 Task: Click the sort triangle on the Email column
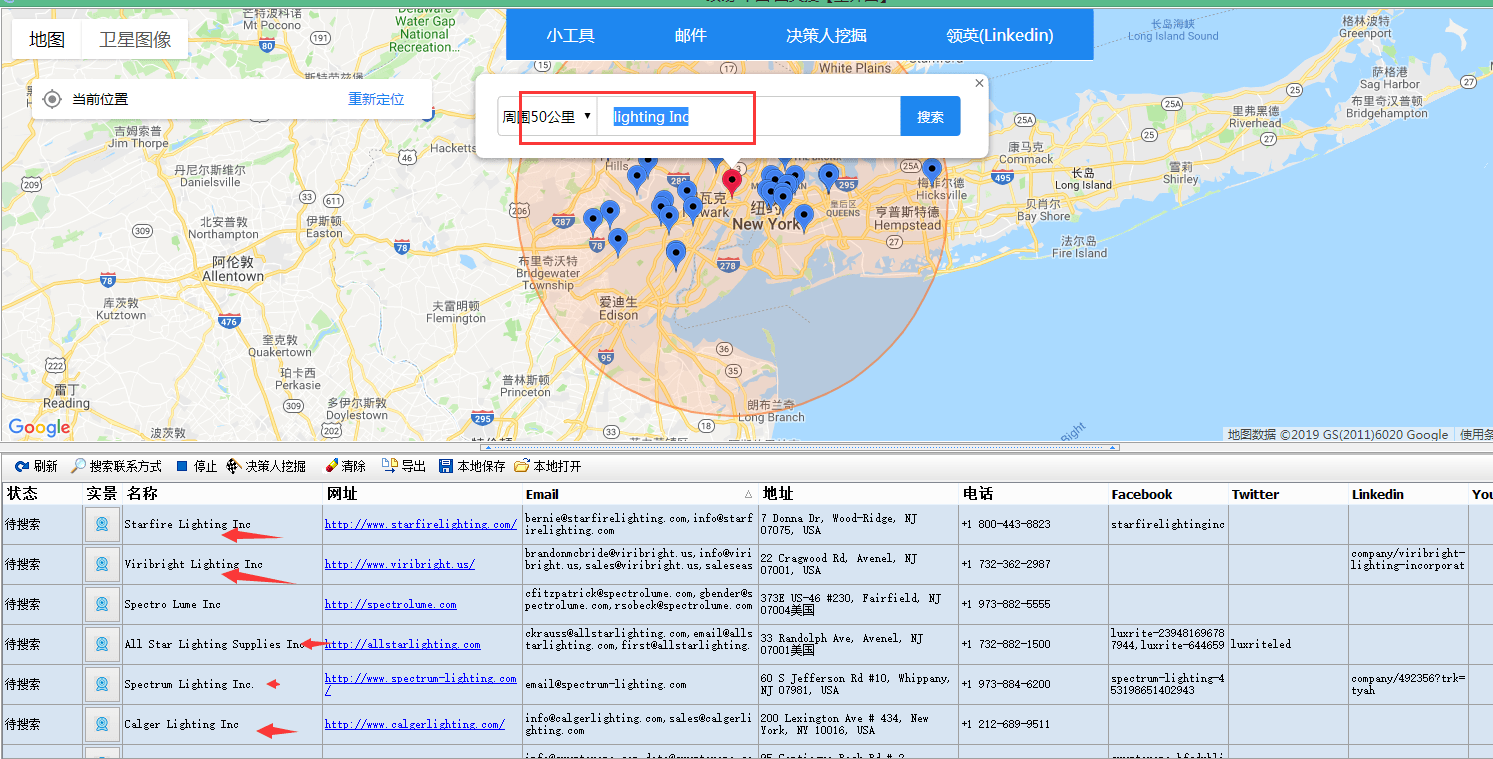(x=748, y=495)
